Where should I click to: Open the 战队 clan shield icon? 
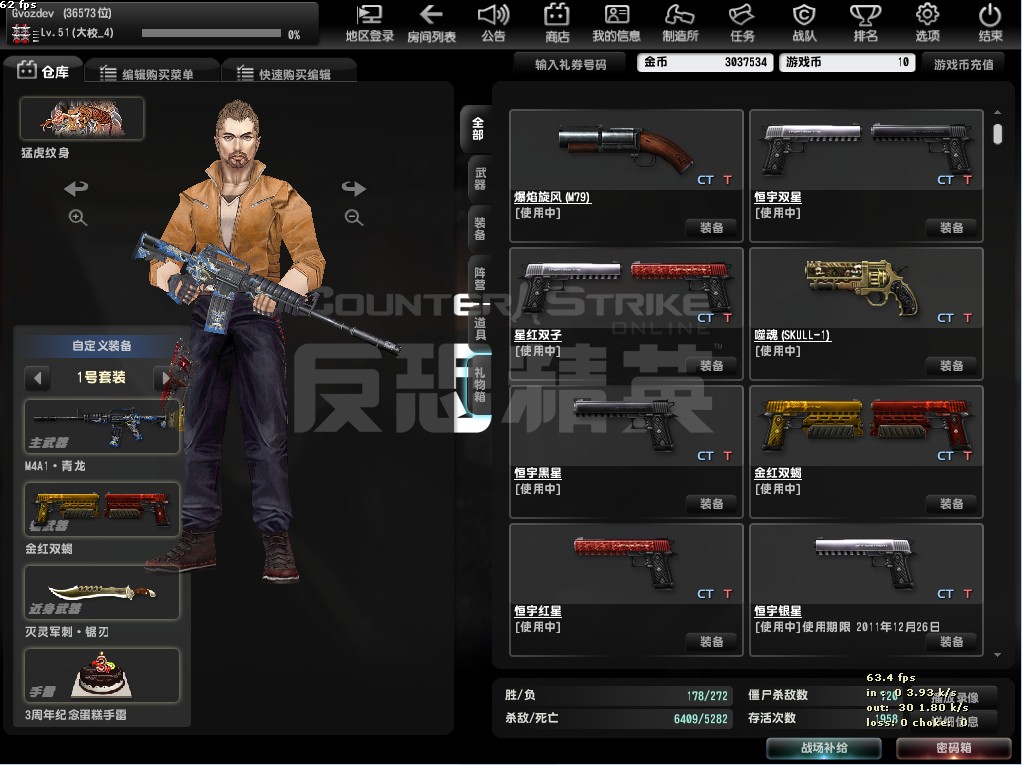[x=804, y=23]
